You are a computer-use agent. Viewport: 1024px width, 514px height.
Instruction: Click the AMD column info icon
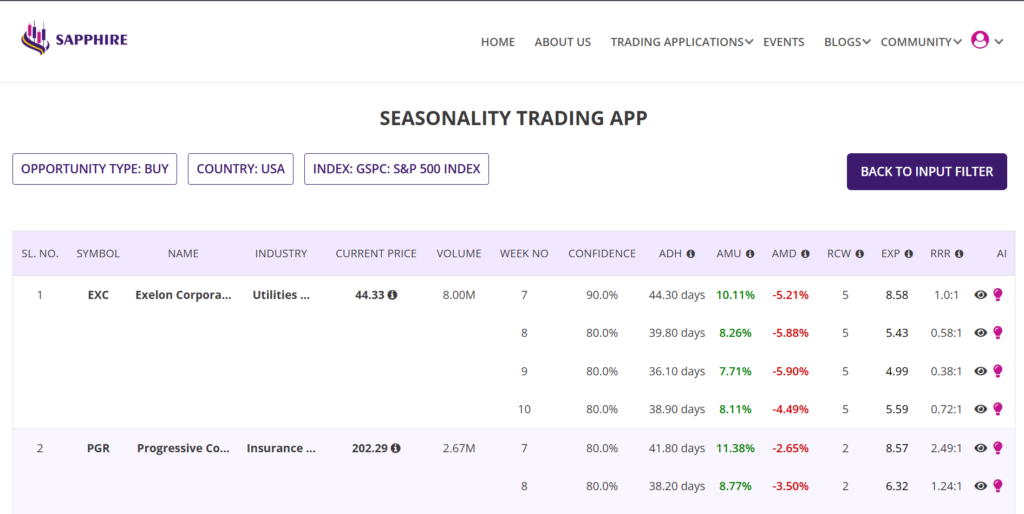[x=804, y=254]
